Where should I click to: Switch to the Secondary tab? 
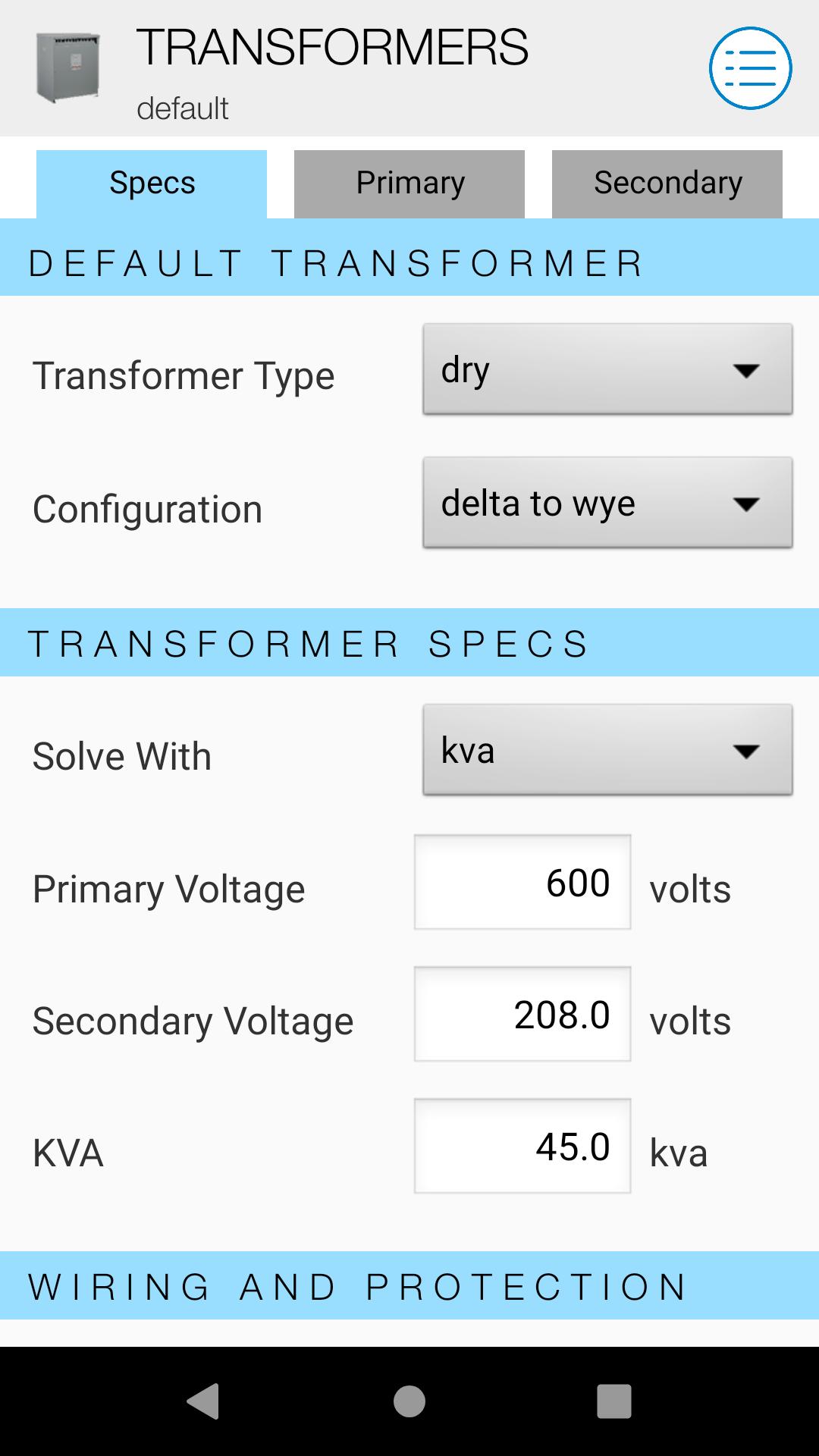pos(667,184)
